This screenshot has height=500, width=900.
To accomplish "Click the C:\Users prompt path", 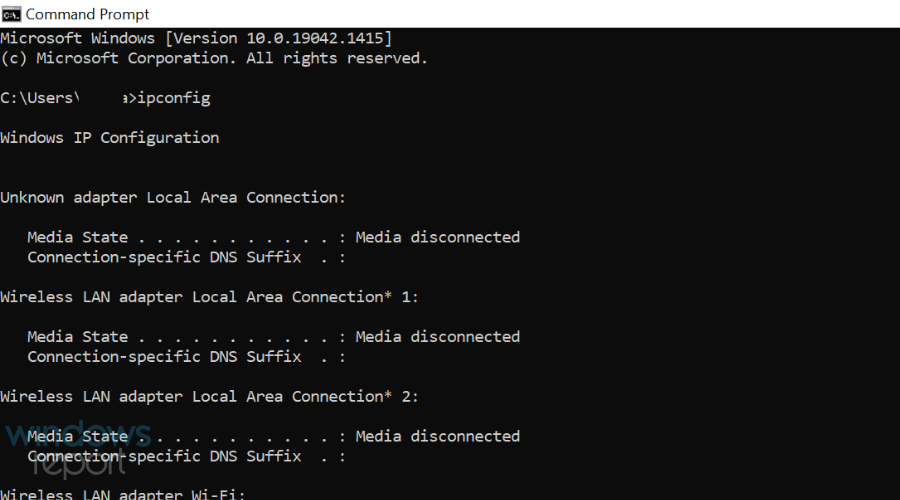I will pos(38,98).
